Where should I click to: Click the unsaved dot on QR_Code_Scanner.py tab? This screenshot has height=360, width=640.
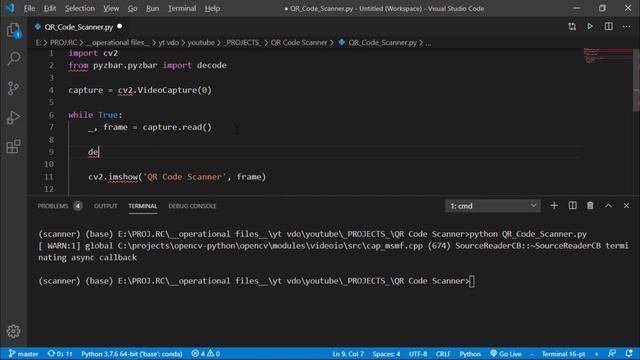tap(120, 27)
